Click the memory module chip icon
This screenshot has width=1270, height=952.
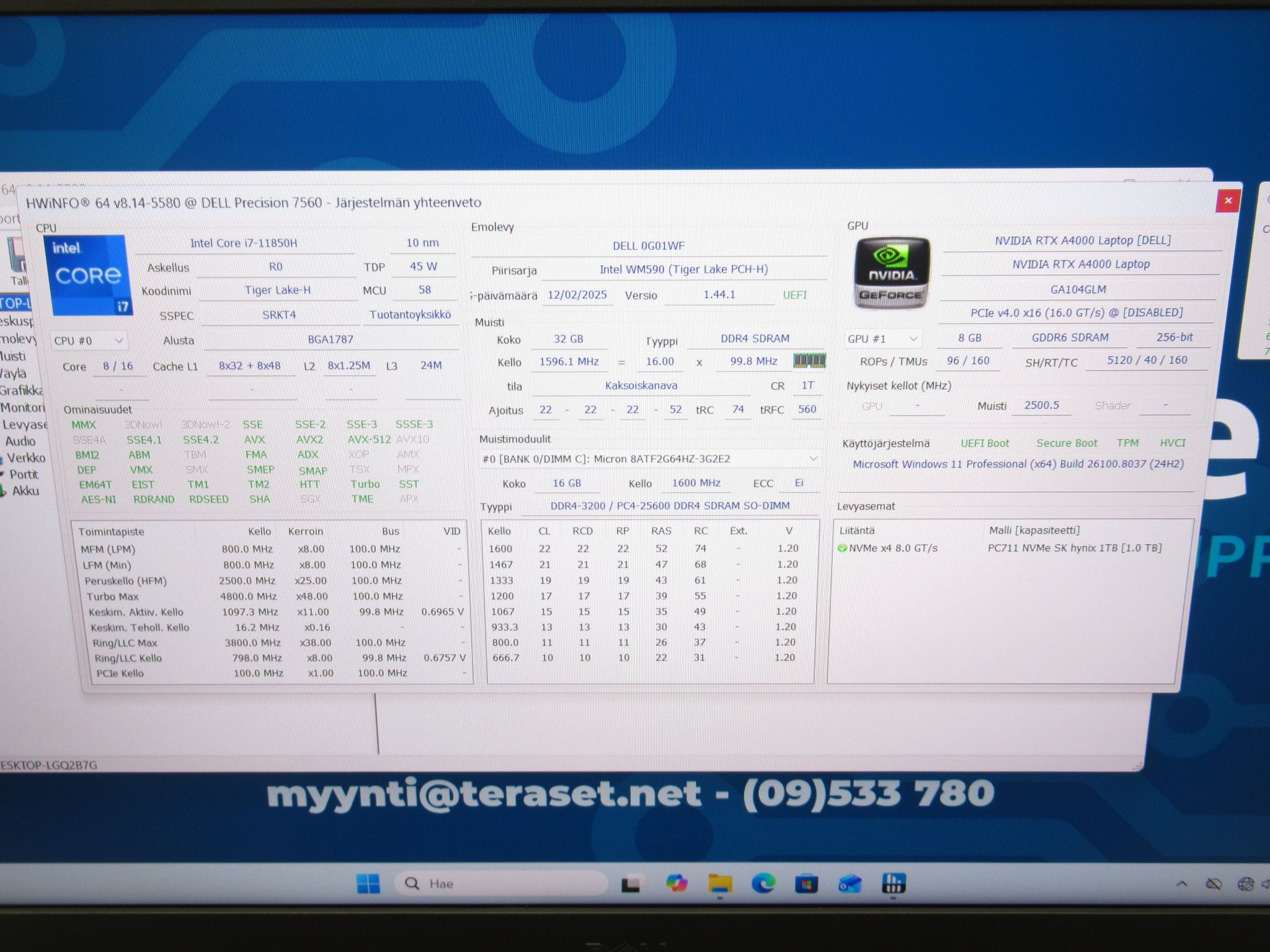pyautogui.click(x=809, y=361)
